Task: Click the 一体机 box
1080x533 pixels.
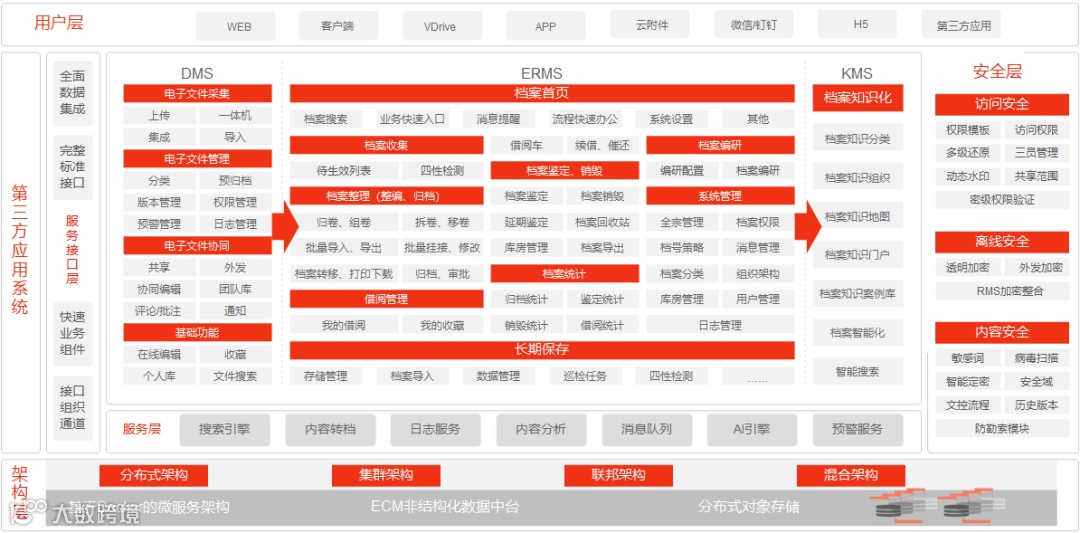Action: click(236, 116)
